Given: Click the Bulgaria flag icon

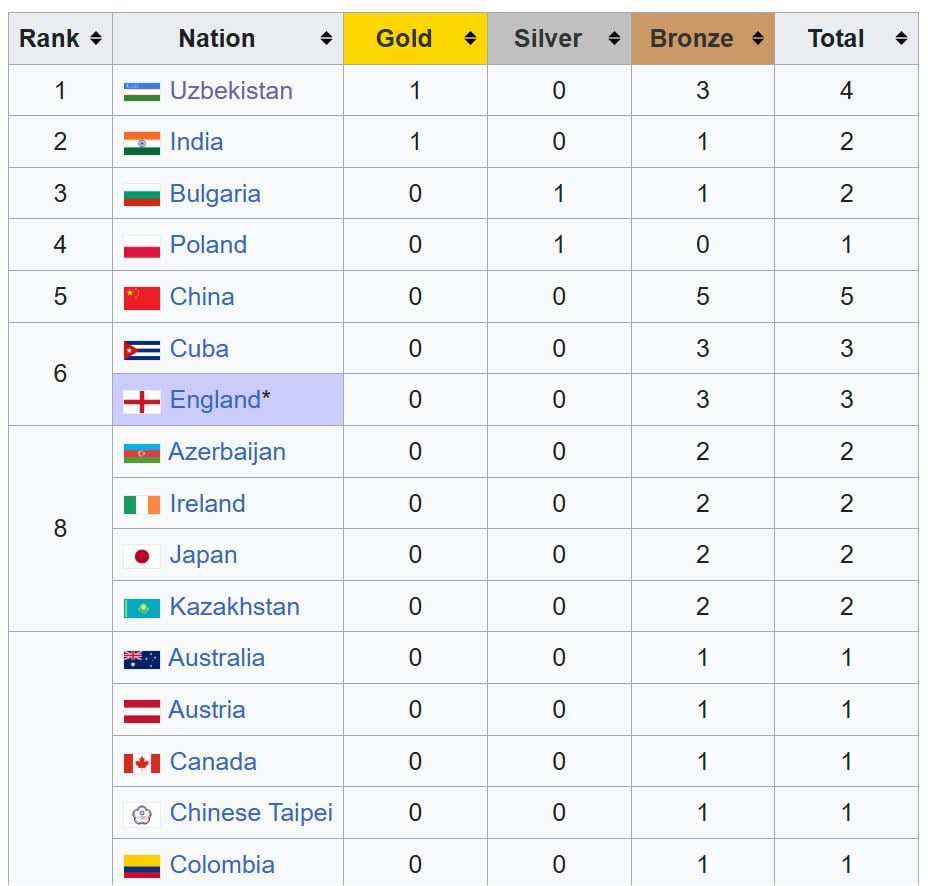Looking at the screenshot, I should (x=142, y=194).
